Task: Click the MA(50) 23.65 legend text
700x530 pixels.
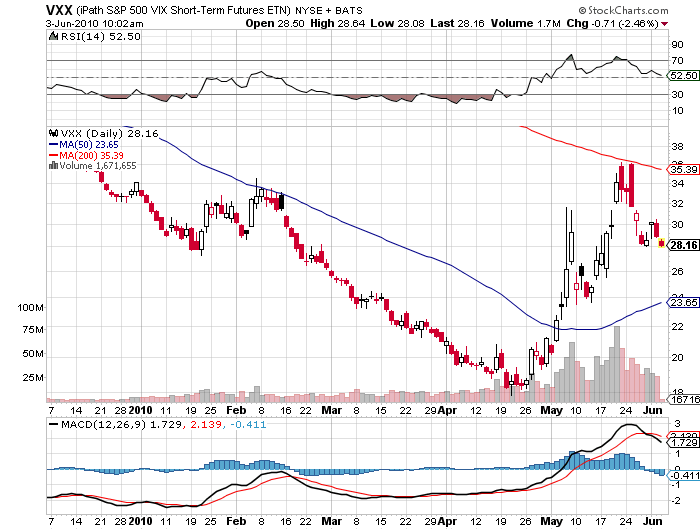Action: (89, 144)
